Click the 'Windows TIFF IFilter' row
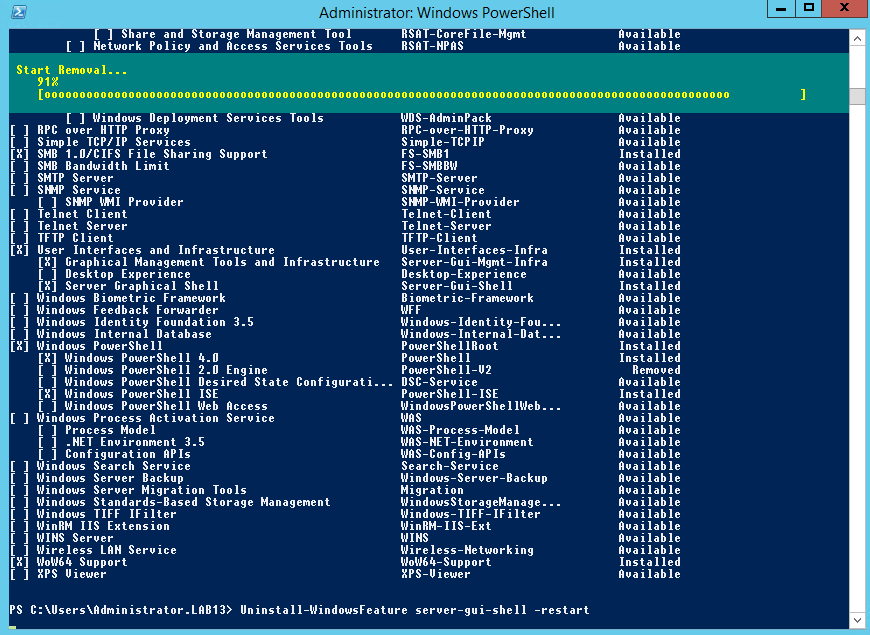The width and height of the screenshot is (870, 635). (x=345, y=514)
